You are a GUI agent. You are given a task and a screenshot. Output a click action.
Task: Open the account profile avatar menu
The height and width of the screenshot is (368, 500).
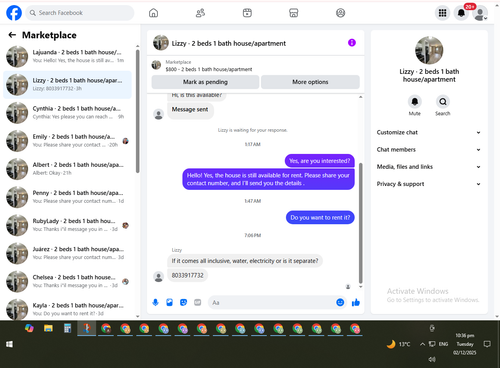click(480, 13)
